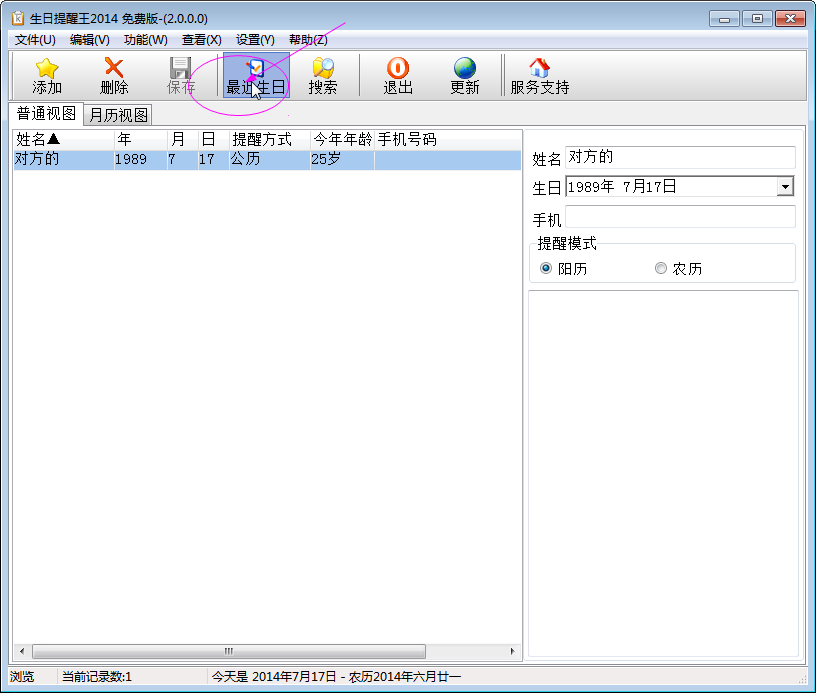Screen dimensions: 816x693
Task: Click the 添加 star icon
Action: pos(47,68)
